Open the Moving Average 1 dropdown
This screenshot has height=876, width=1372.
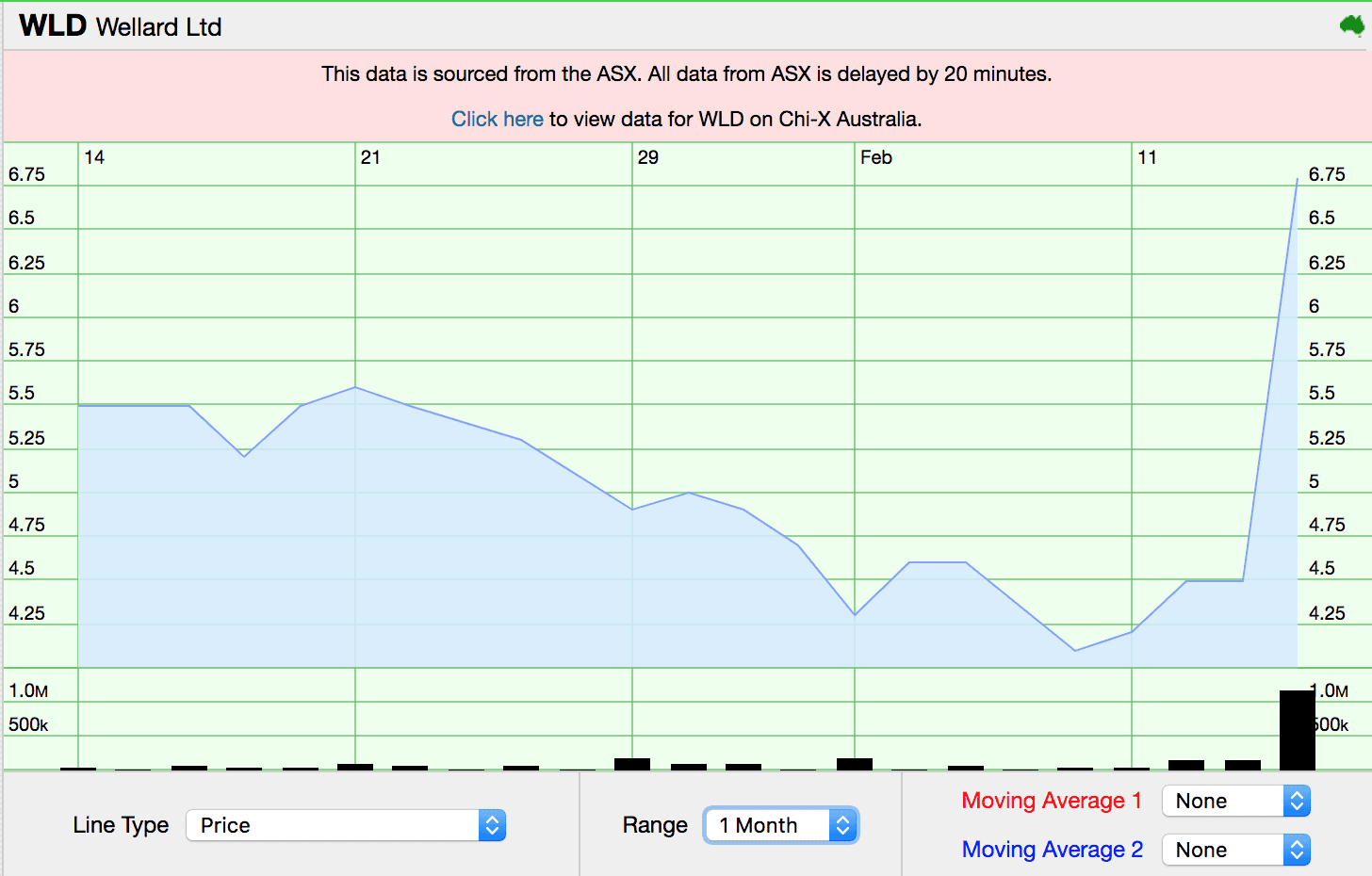tap(1236, 801)
